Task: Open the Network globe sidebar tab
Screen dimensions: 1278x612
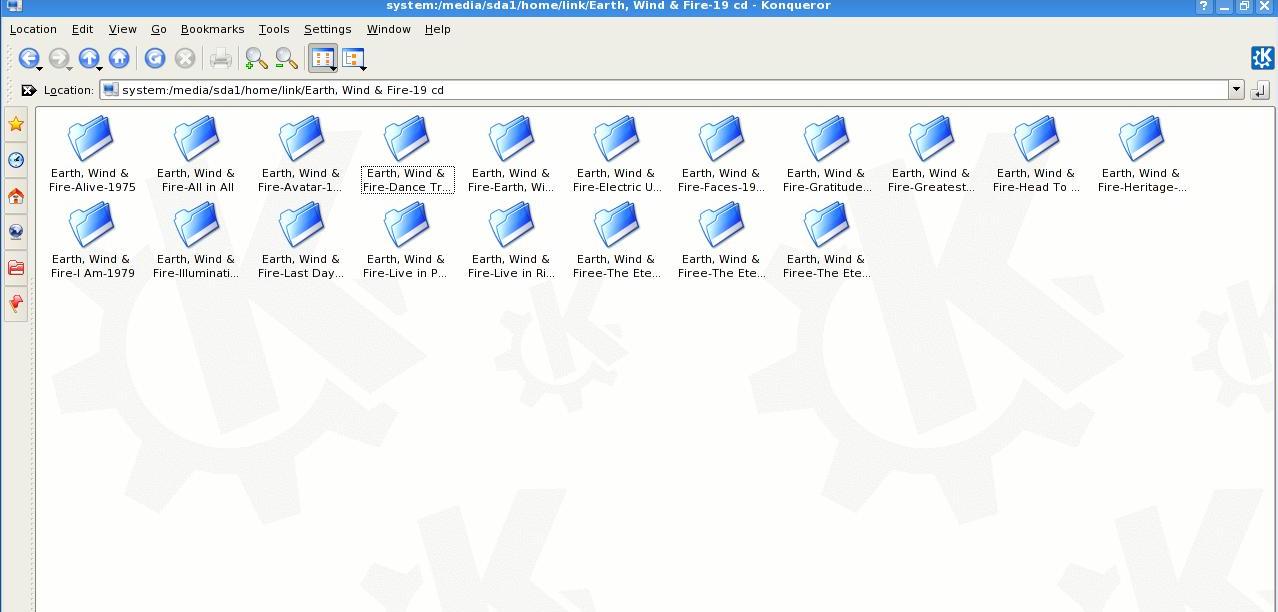Action: click(x=16, y=232)
